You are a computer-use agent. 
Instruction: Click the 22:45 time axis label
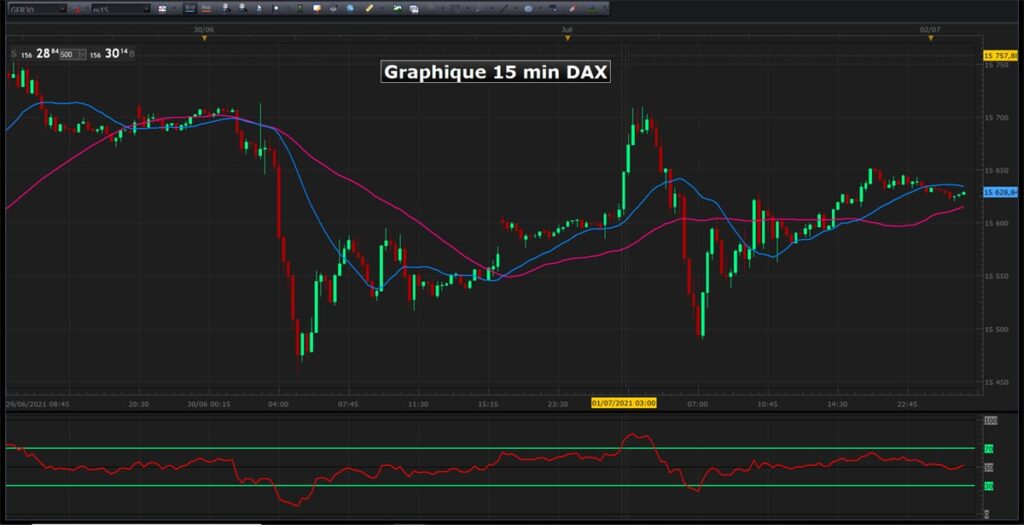pyautogui.click(x=907, y=404)
